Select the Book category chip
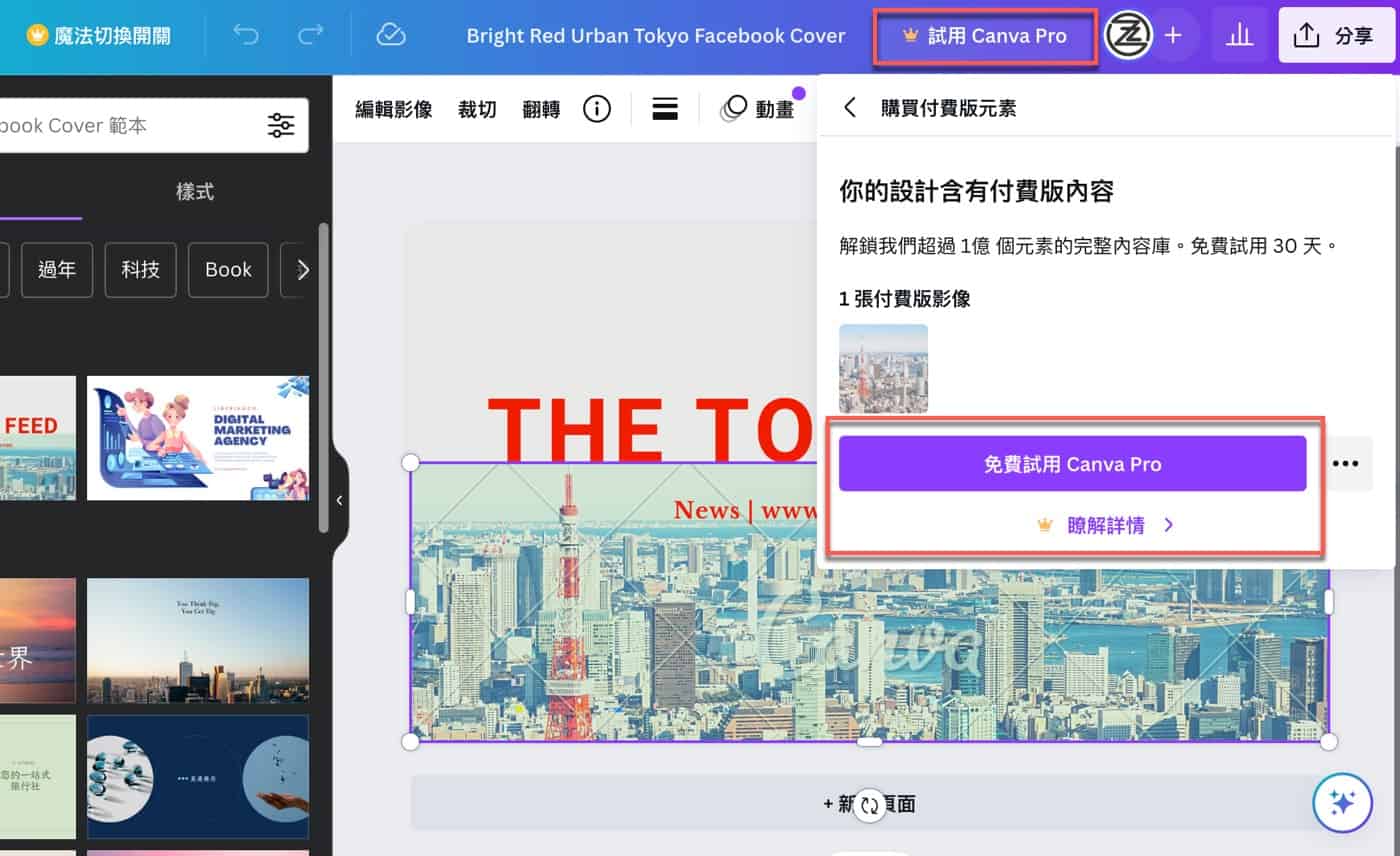1400x856 pixels. click(228, 270)
